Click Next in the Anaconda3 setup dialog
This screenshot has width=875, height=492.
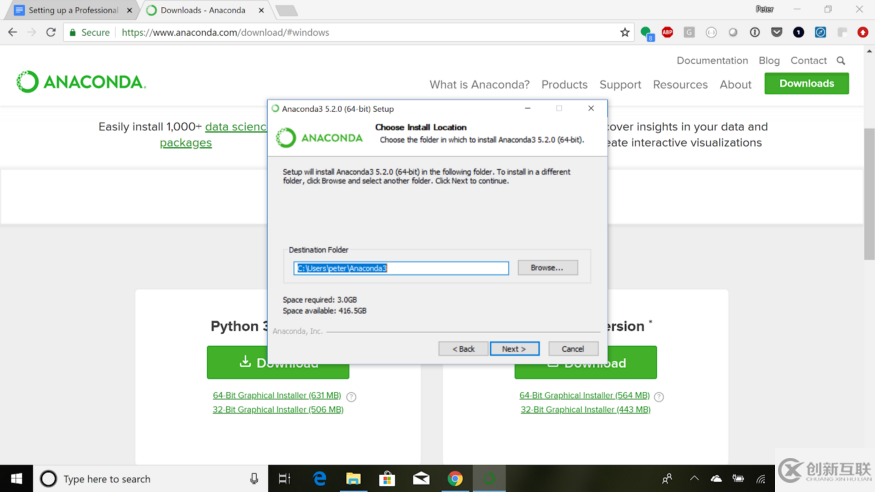[515, 349]
